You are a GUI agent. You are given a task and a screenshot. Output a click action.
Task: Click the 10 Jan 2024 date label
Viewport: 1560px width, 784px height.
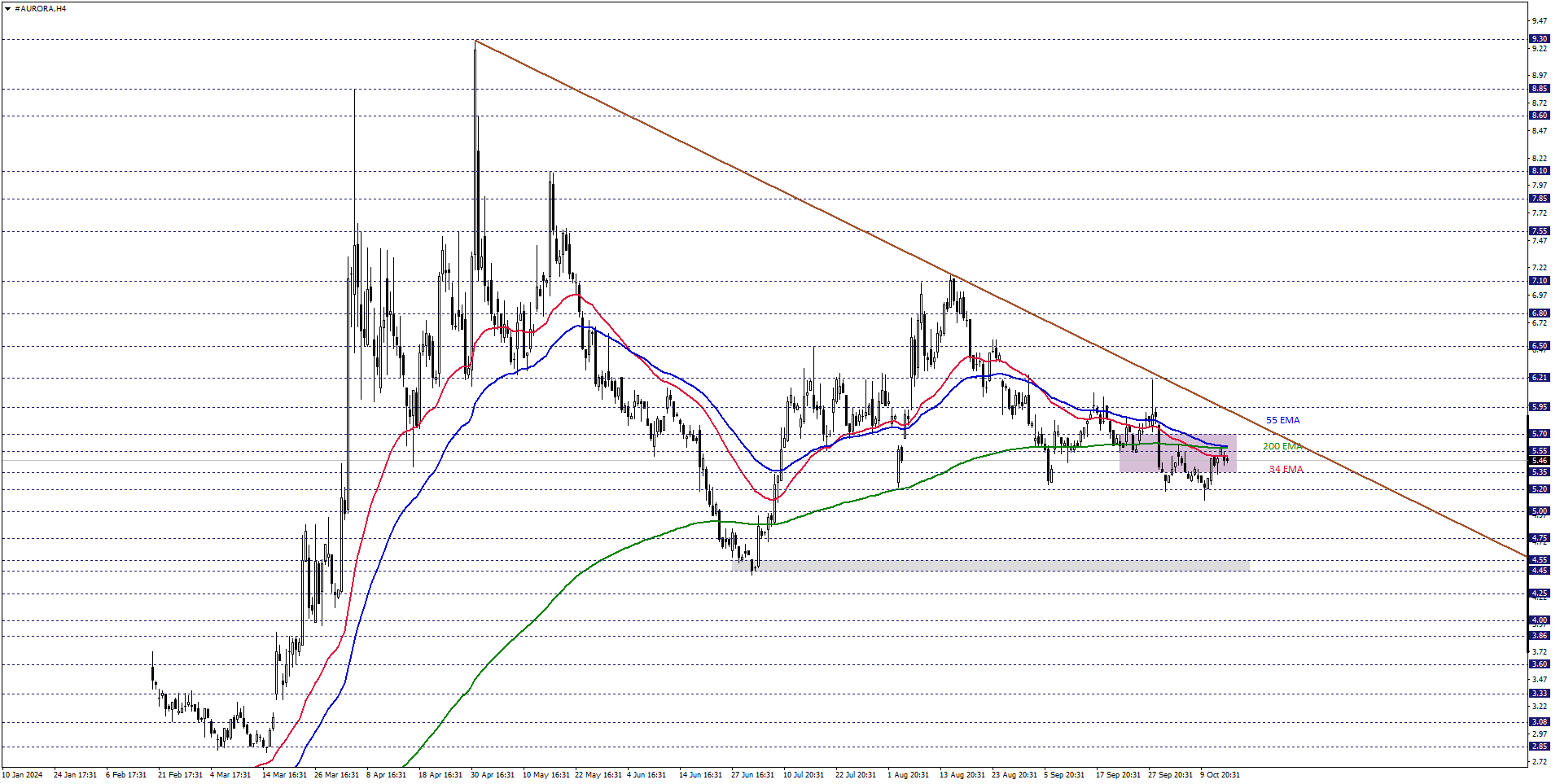point(23,775)
